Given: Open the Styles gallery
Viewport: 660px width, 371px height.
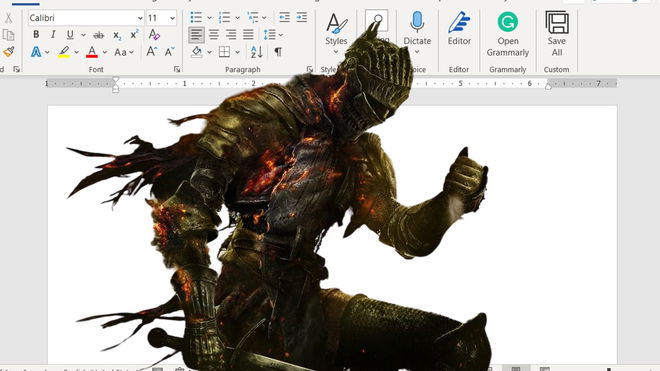Looking at the screenshot, I should [336, 34].
